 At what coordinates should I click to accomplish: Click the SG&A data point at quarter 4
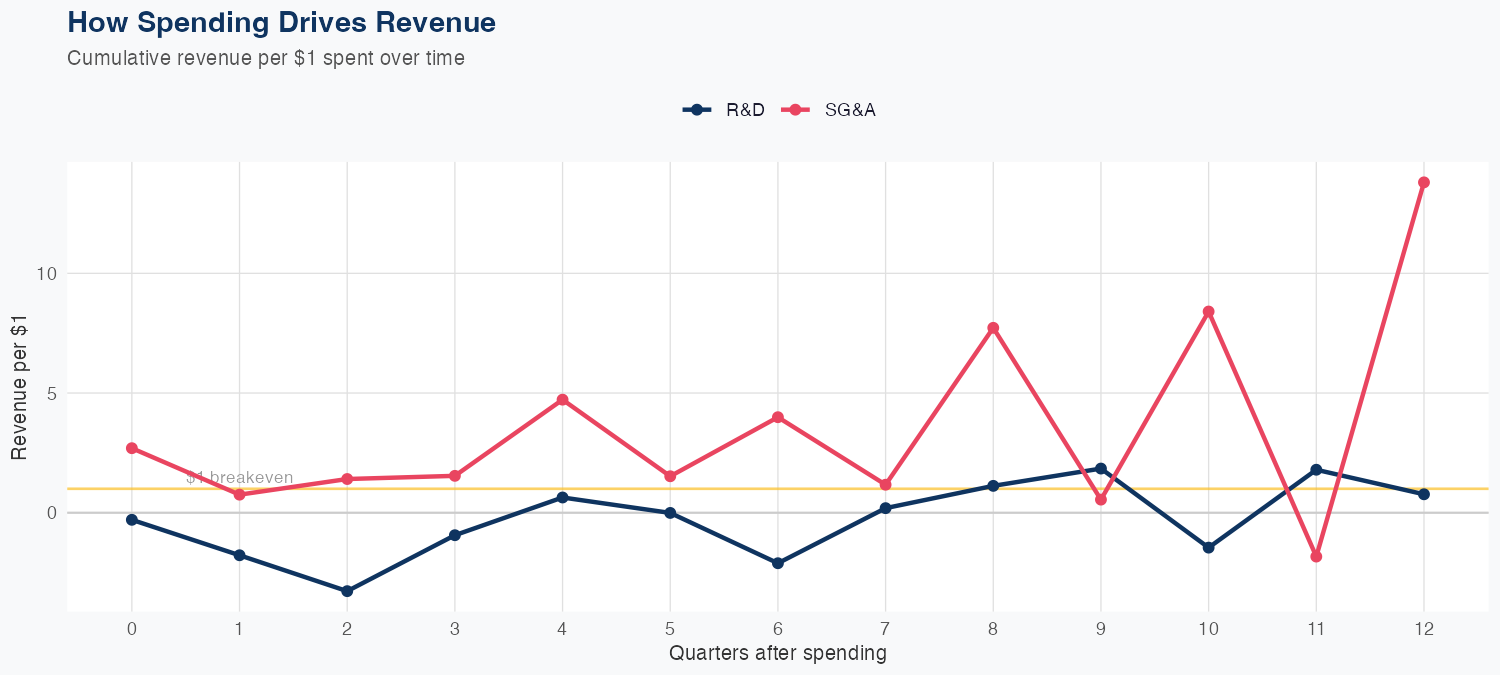click(562, 399)
